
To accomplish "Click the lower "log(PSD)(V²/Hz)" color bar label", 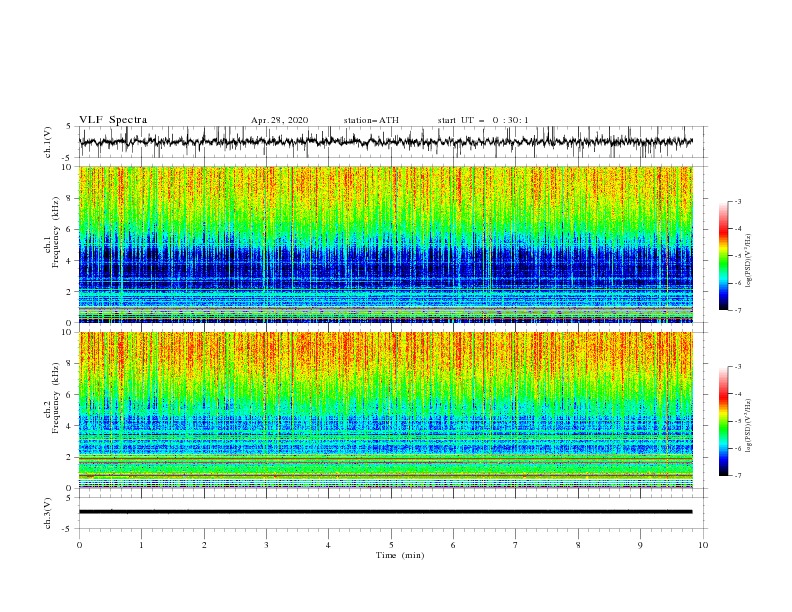I will tap(749, 425).
